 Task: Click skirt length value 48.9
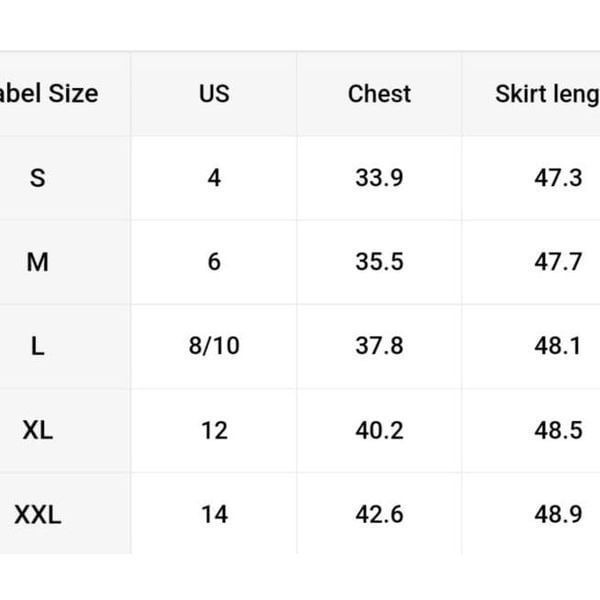click(x=558, y=515)
